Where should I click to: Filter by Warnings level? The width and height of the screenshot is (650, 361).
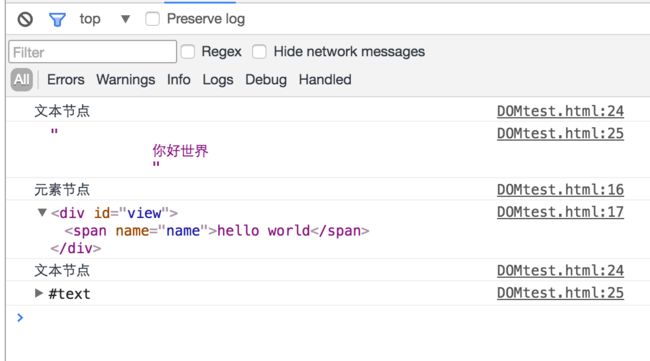[x=126, y=80]
